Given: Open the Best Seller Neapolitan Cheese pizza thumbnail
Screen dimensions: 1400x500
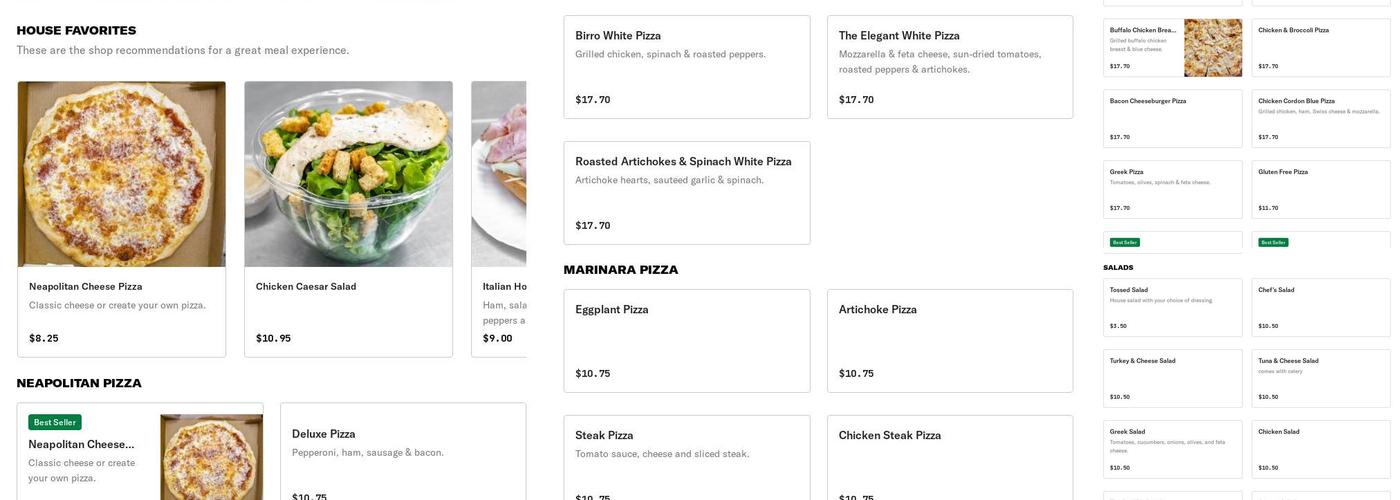Looking at the screenshot, I should click(211, 457).
